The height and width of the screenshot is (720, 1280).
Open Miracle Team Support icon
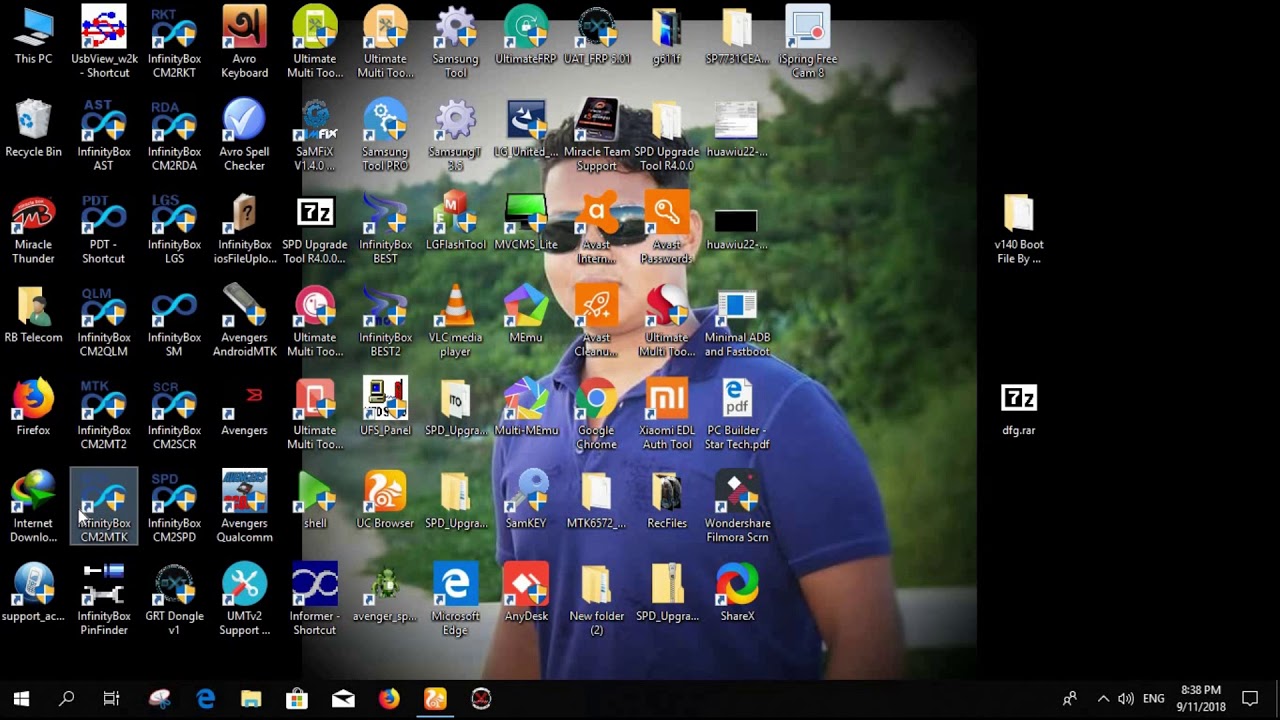click(x=597, y=136)
